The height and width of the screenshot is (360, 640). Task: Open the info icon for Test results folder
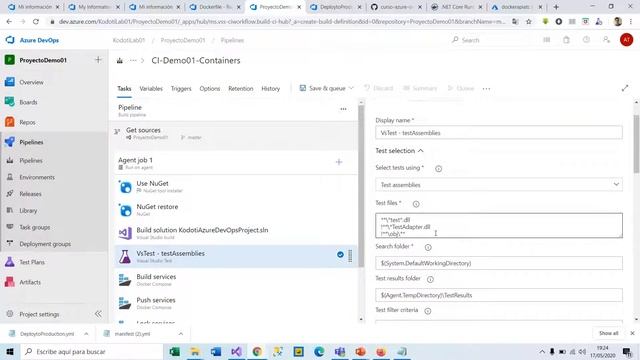coord(430,279)
